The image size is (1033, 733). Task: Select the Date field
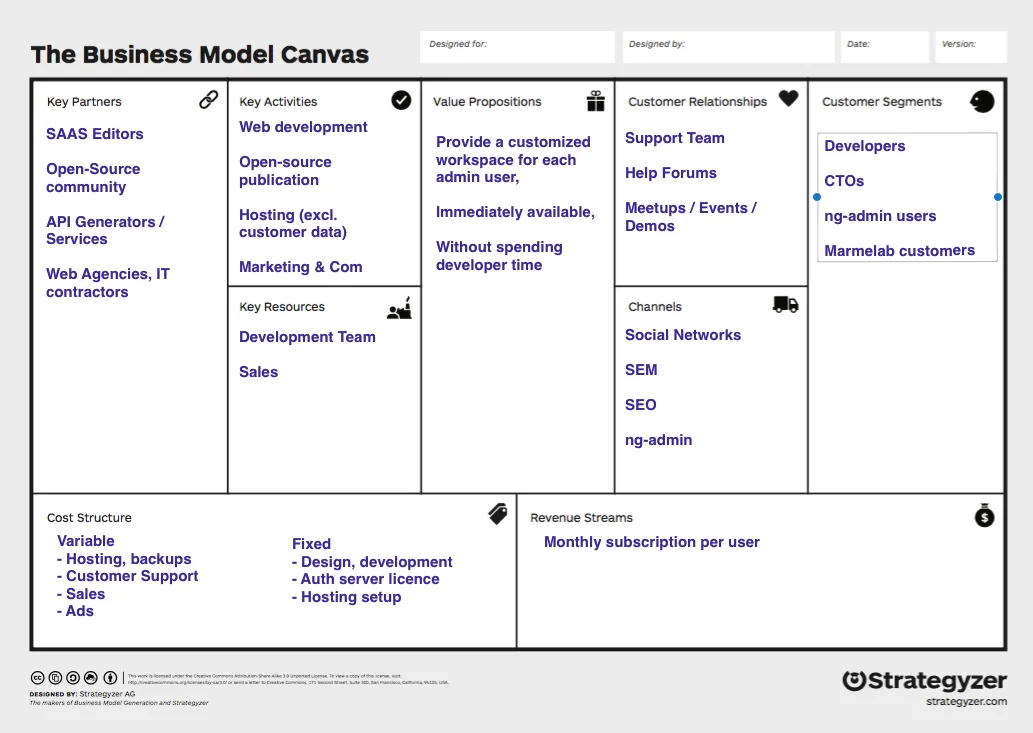click(885, 47)
